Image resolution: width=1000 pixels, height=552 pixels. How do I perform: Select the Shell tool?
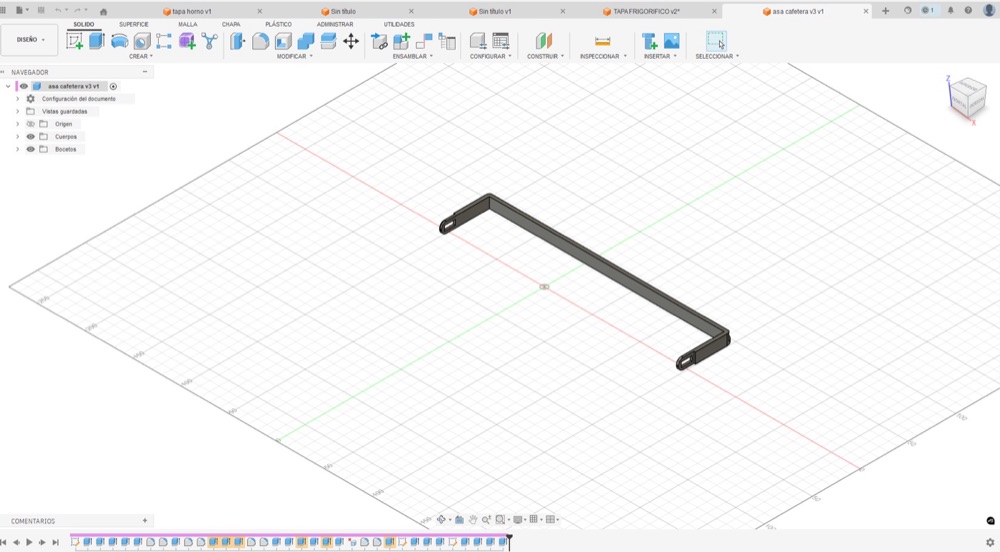click(x=283, y=41)
